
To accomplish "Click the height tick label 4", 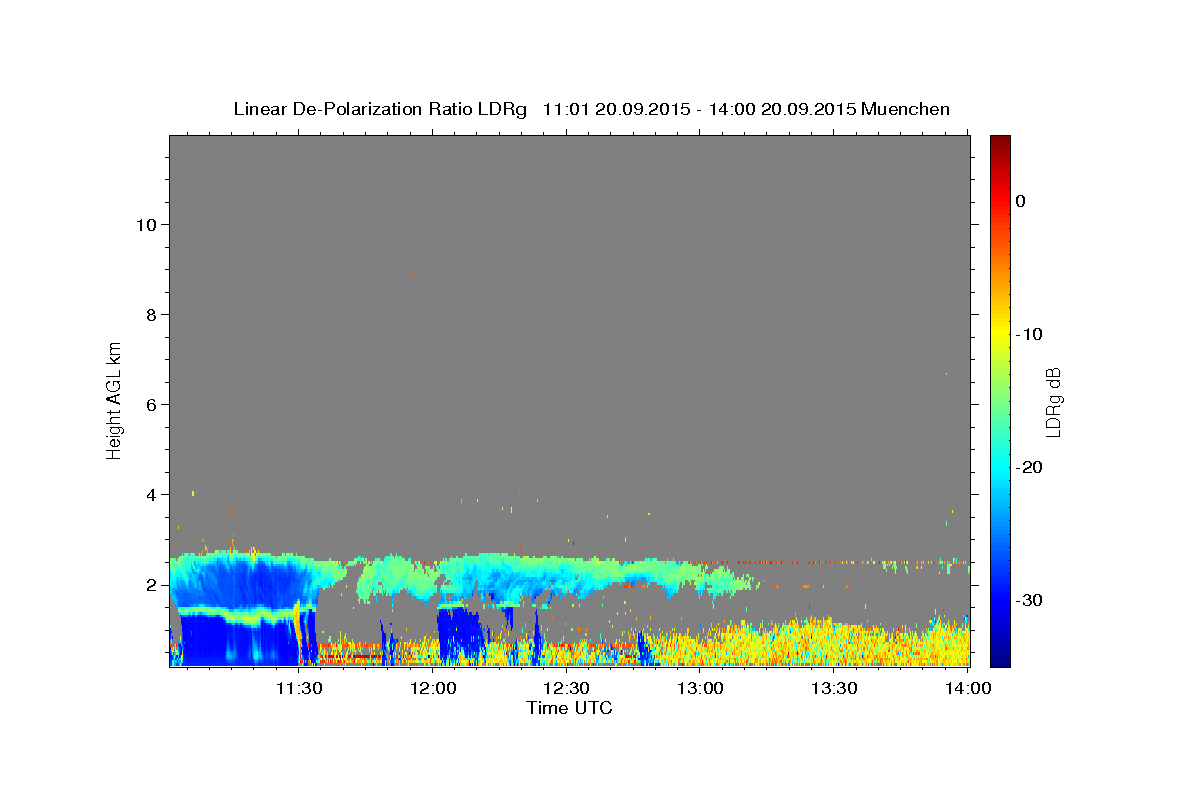I will 151,494.
